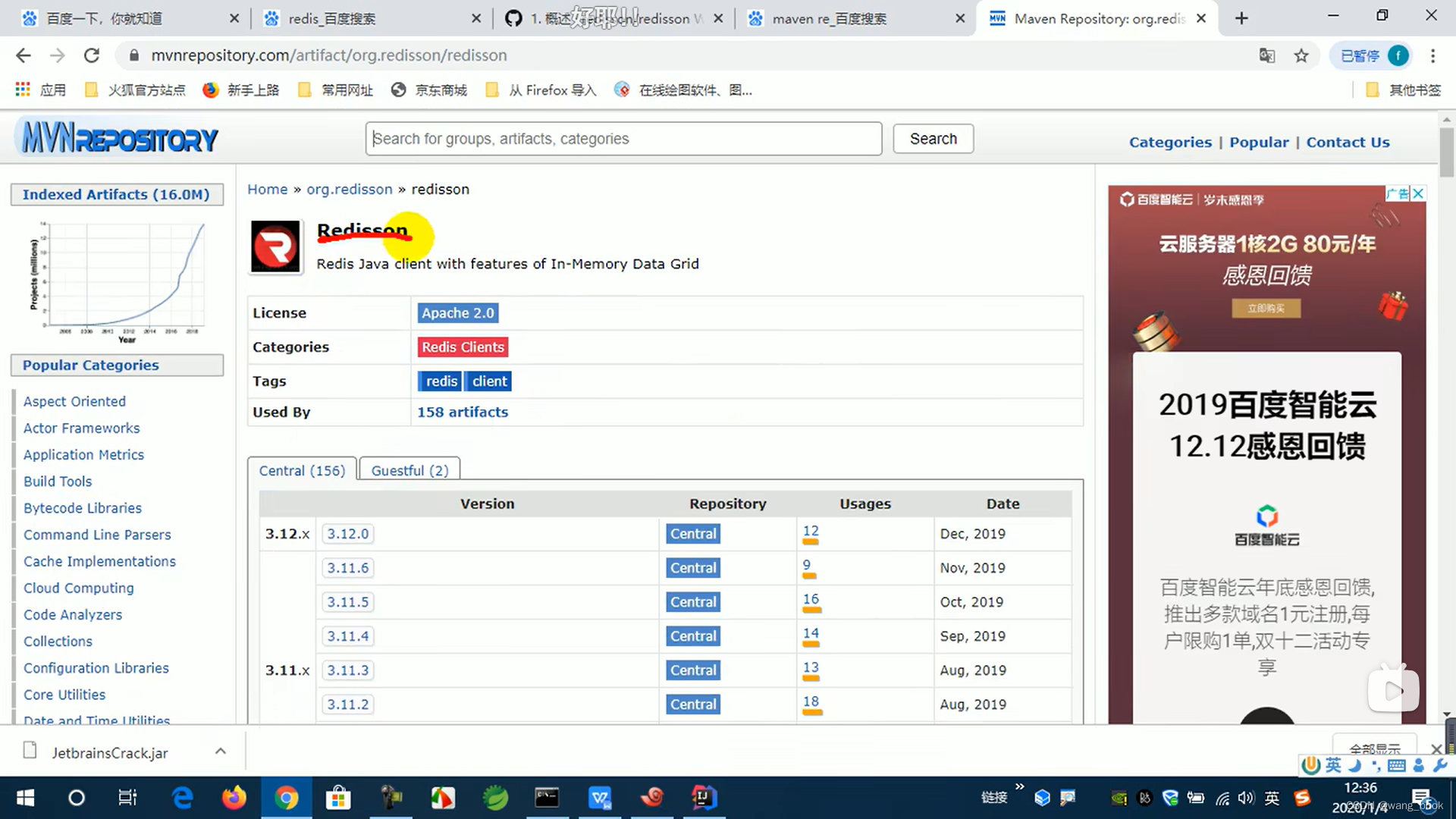Open Windows Start menu
The height and width of the screenshot is (819, 1456).
point(25,798)
